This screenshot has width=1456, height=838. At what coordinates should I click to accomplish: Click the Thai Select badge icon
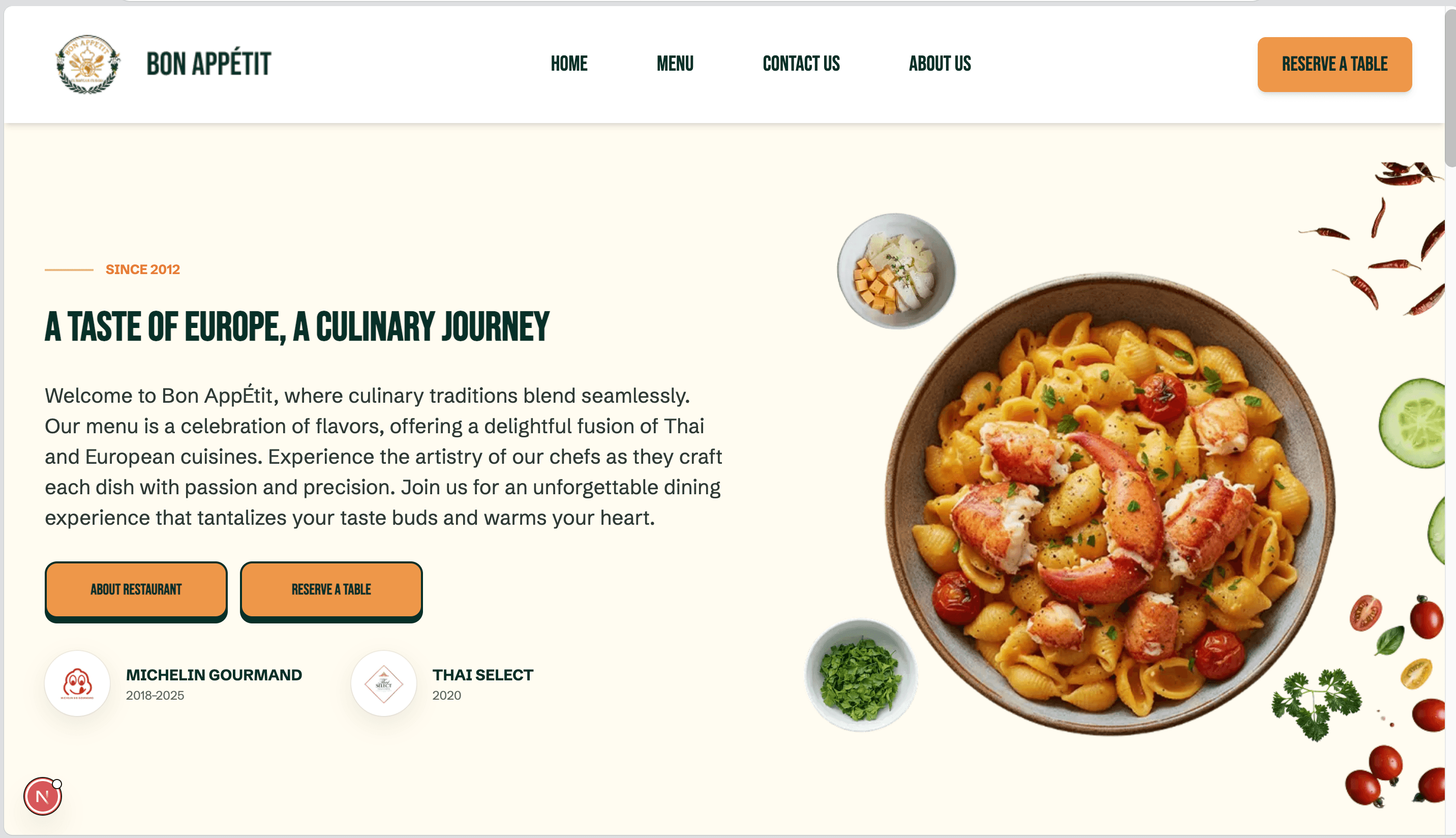coord(384,683)
